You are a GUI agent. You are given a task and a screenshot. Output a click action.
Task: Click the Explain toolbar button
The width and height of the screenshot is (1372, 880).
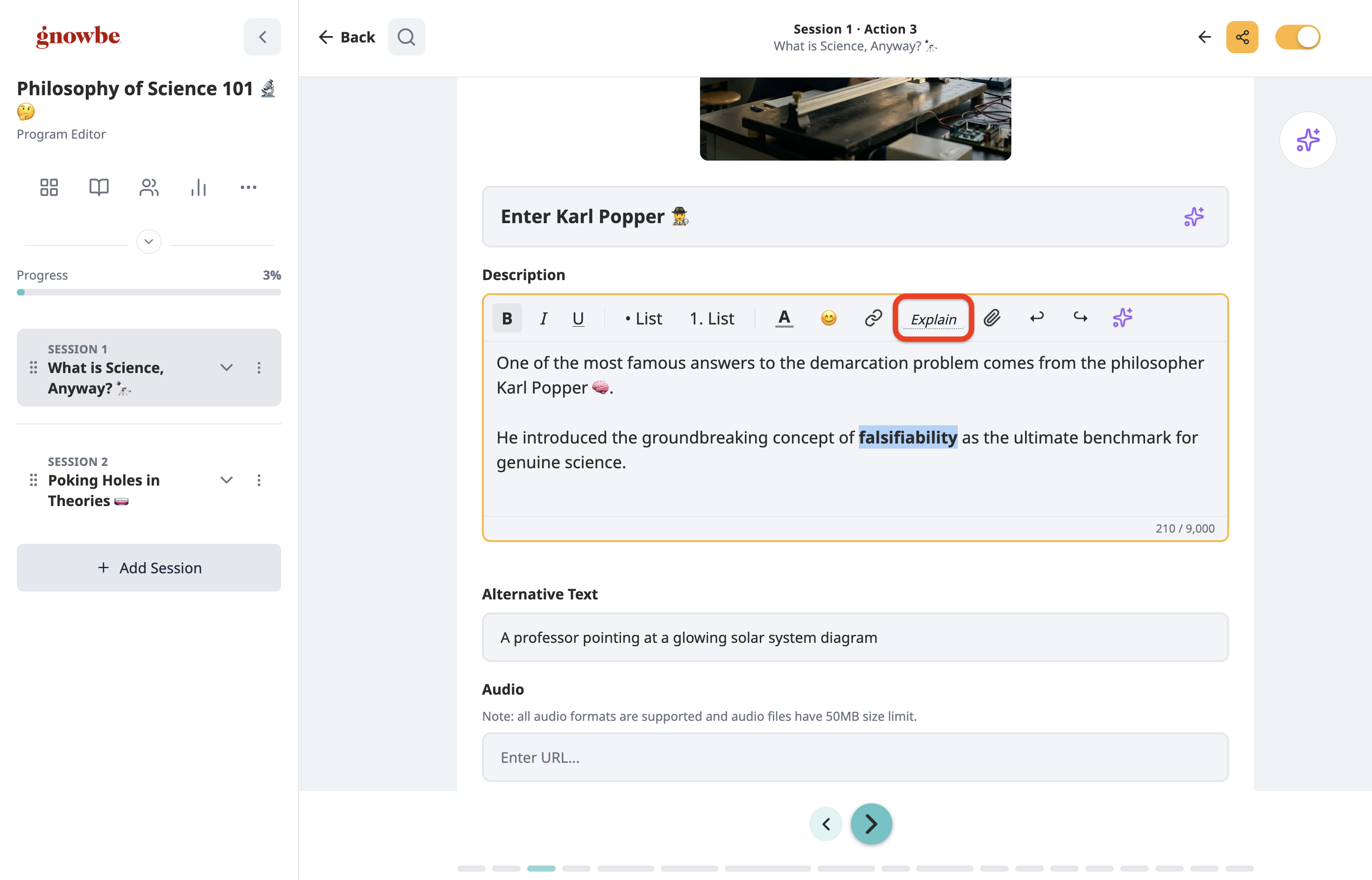933,319
